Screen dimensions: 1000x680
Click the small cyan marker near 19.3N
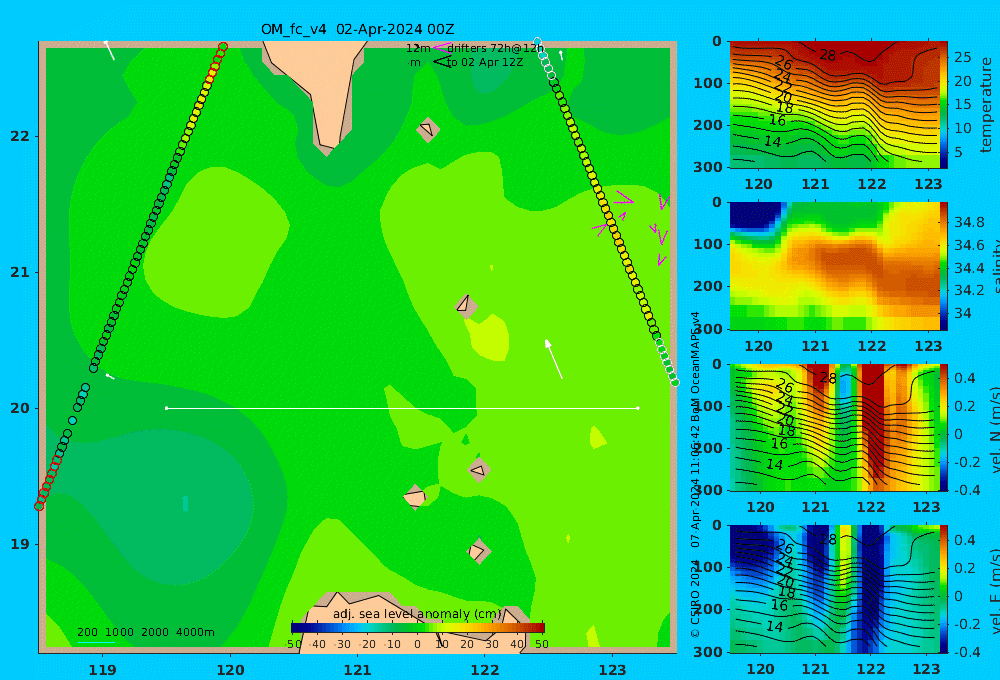coord(185,503)
